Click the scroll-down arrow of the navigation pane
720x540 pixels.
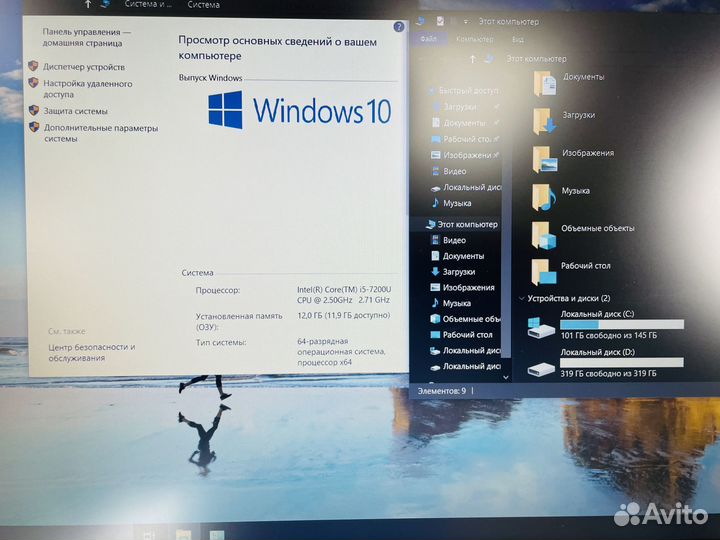tap(506, 377)
